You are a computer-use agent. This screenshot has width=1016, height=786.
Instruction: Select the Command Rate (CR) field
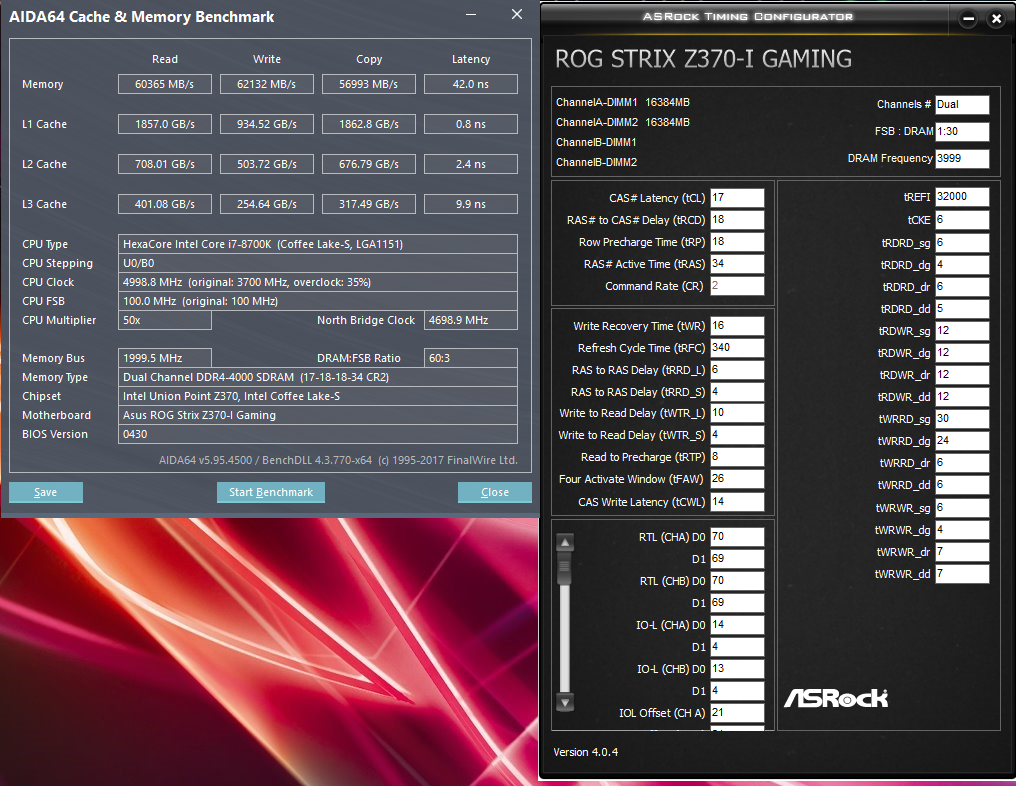coord(737,286)
